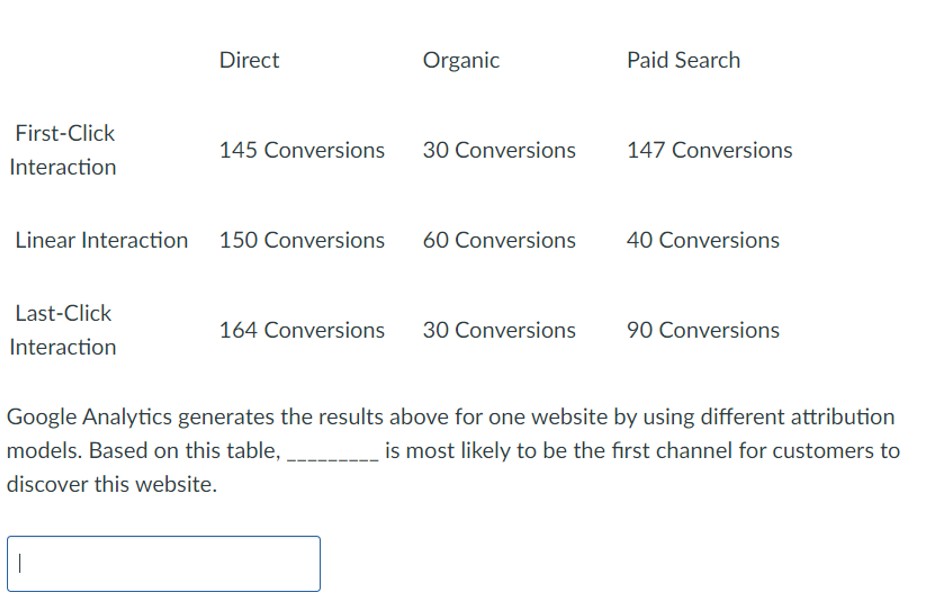
Task: Click inside the answer input field
Action: [165, 563]
